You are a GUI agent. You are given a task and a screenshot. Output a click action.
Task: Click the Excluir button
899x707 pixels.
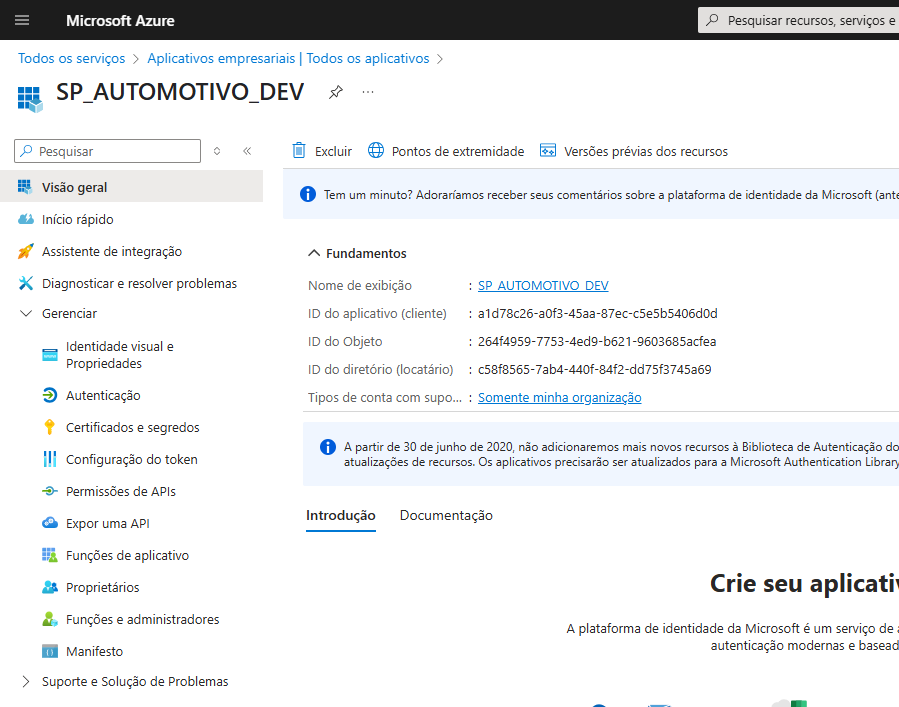tap(322, 151)
